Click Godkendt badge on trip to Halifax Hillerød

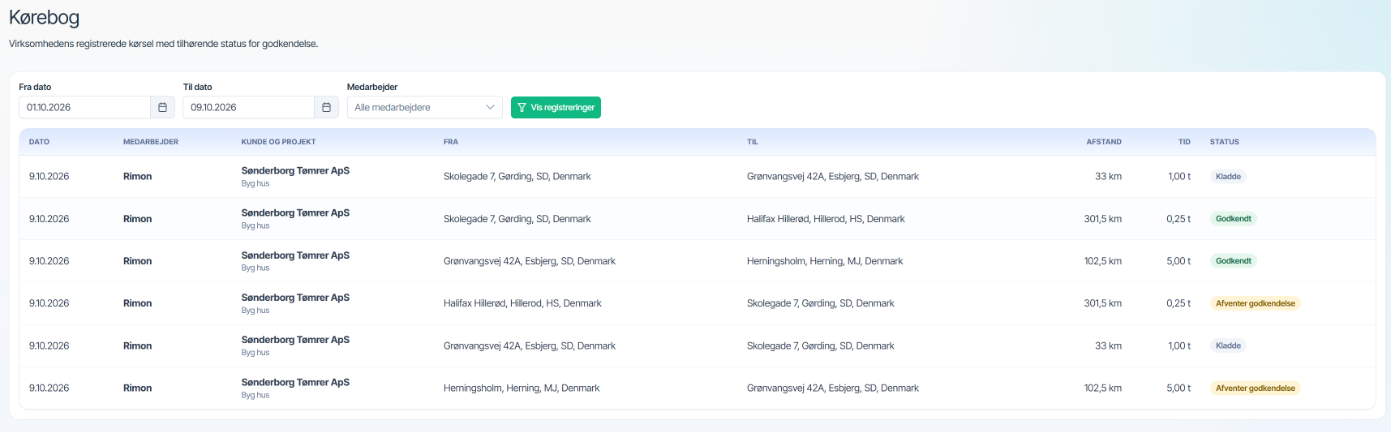pyautogui.click(x=1233, y=219)
